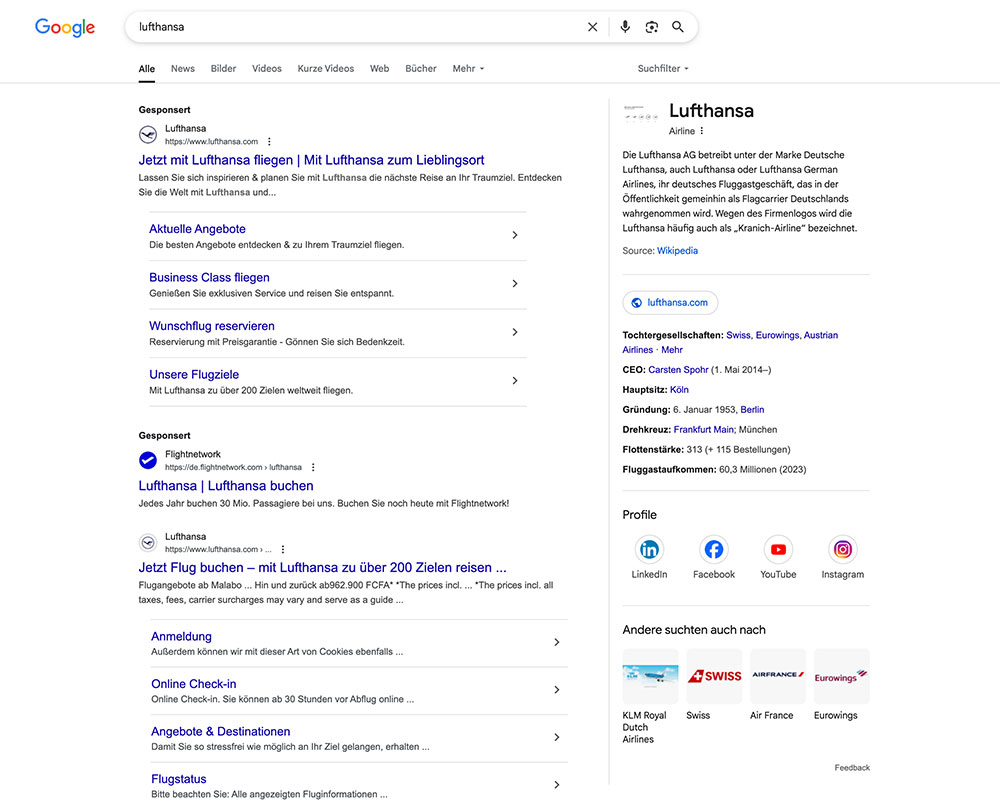
Task: Open the Flugstatus sitelink title
Action: (x=179, y=779)
